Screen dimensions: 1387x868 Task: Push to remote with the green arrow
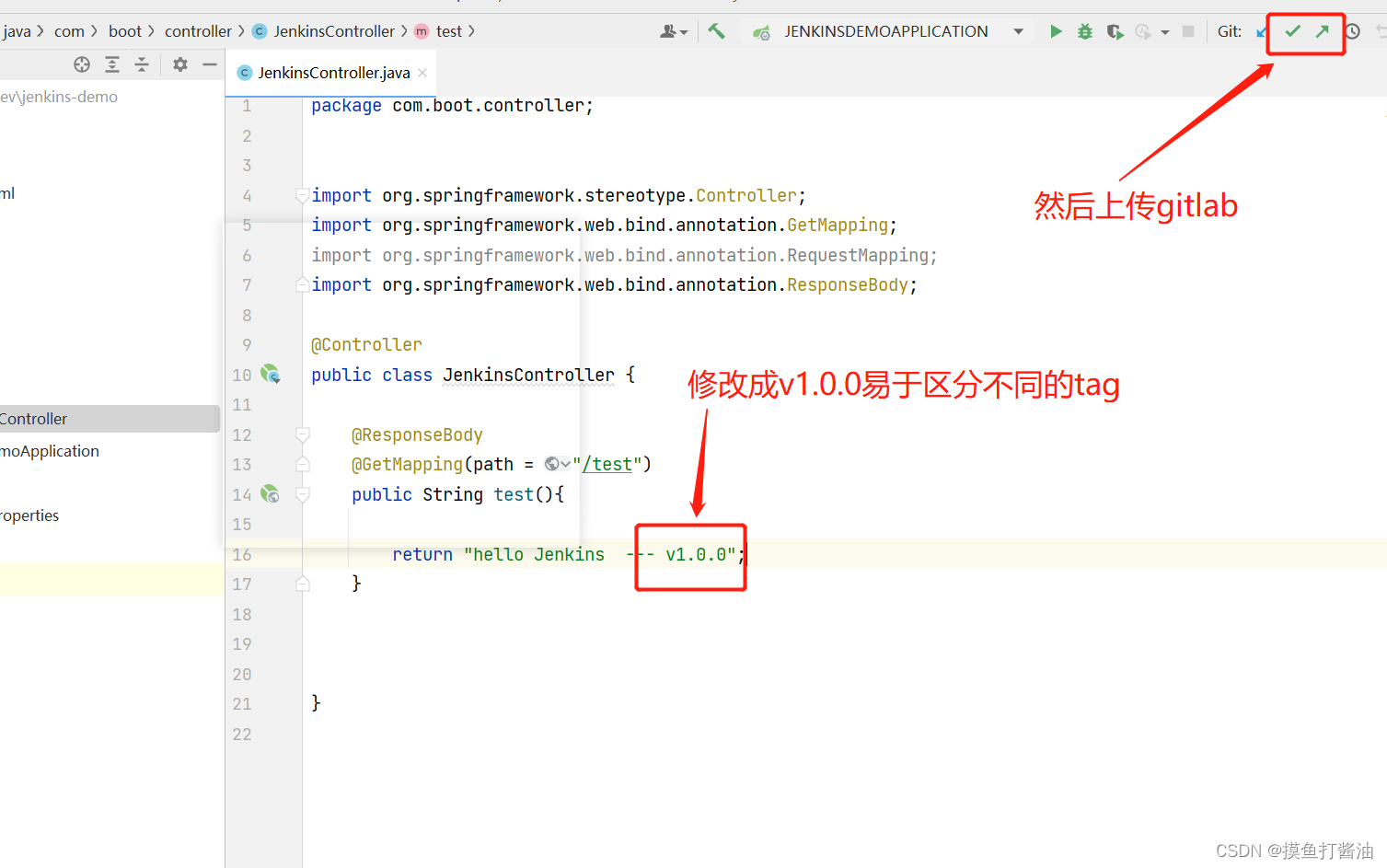(1323, 31)
